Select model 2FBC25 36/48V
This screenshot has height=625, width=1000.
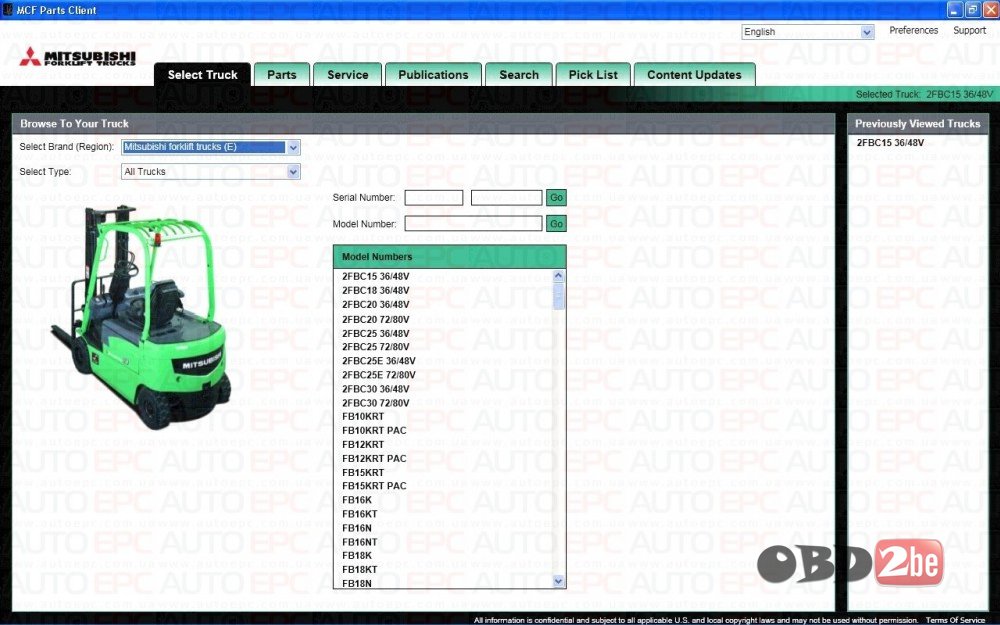point(376,334)
